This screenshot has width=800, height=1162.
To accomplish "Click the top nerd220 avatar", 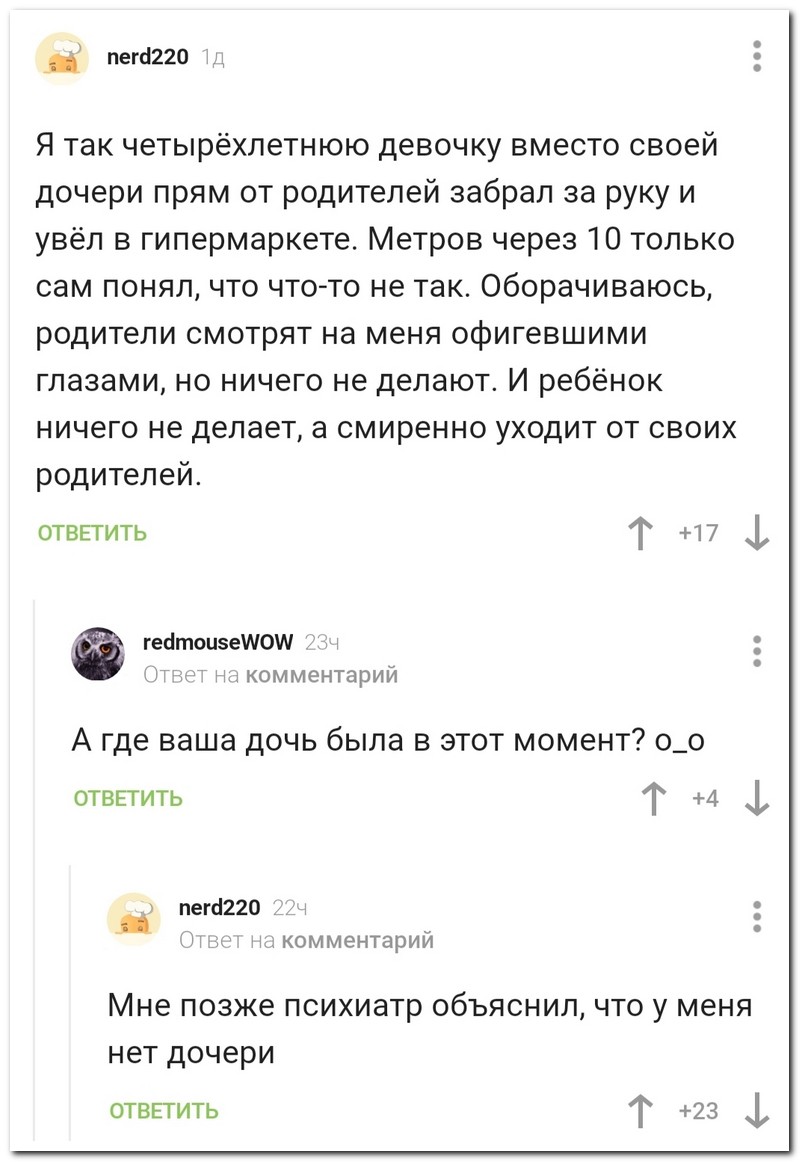I will tap(61, 57).
